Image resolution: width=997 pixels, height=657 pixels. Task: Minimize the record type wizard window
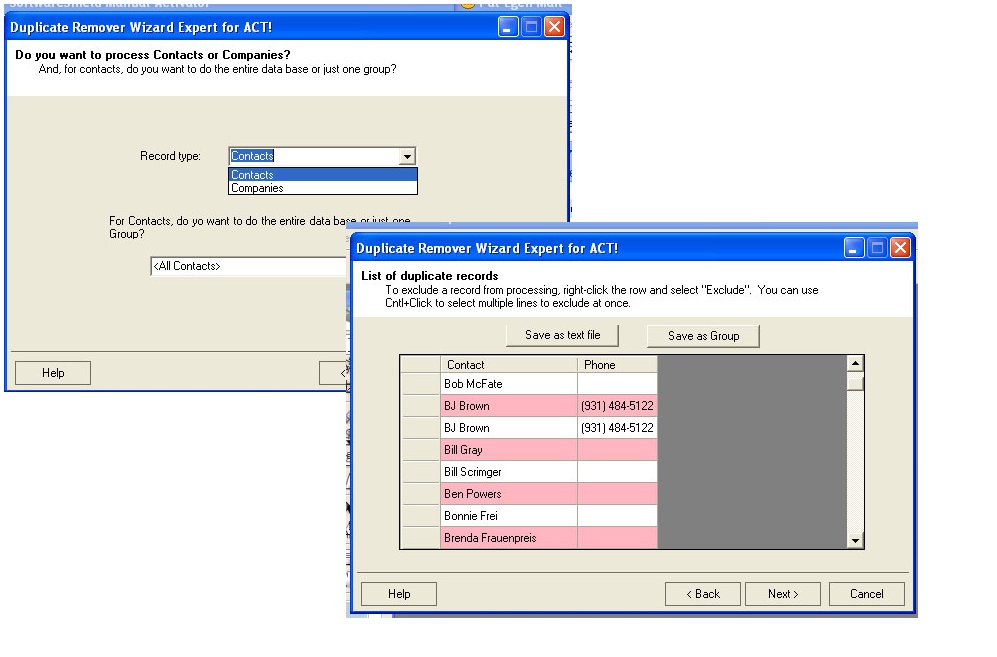pyautogui.click(x=508, y=27)
